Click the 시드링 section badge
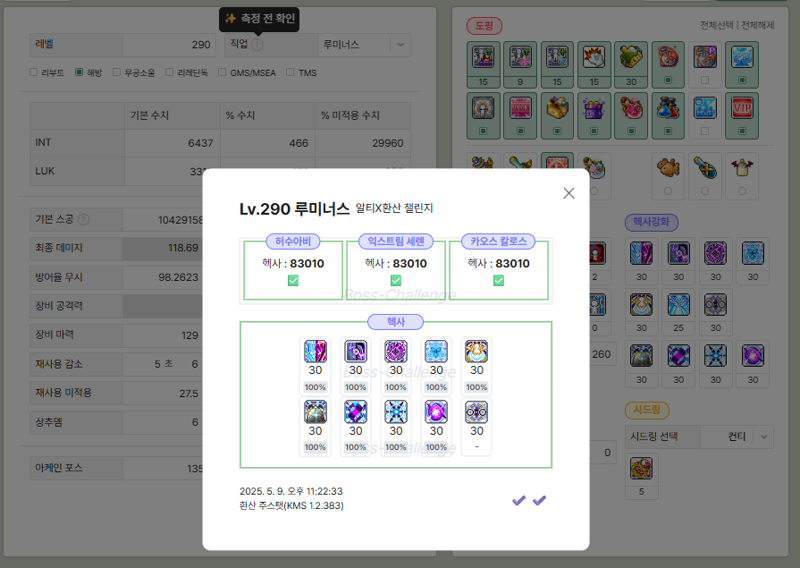 click(x=647, y=410)
